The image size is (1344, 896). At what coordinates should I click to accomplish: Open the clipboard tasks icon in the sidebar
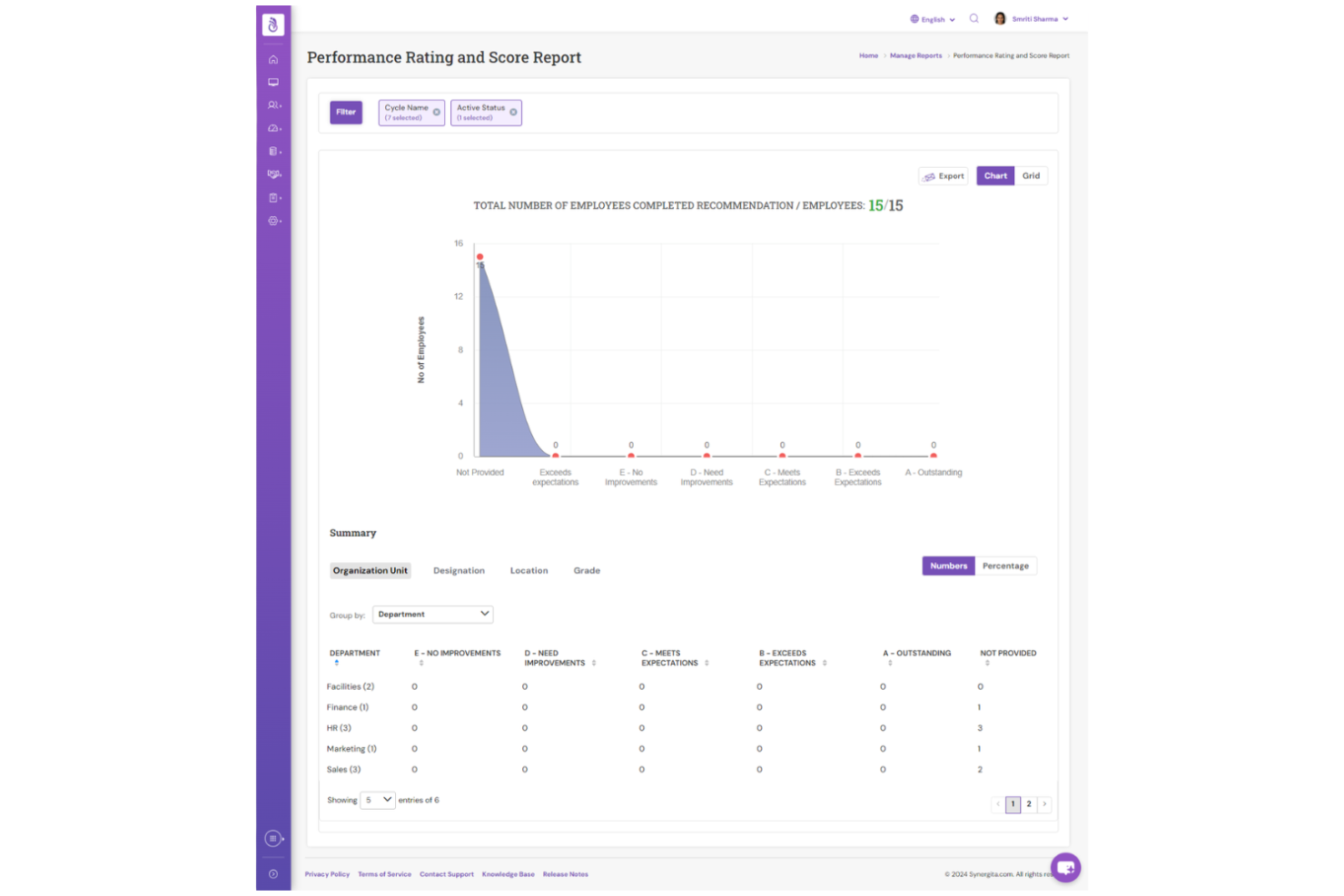click(272, 198)
